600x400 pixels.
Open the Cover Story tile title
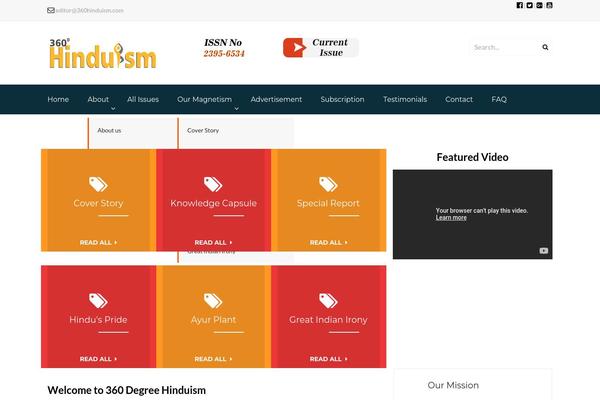tap(98, 203)
